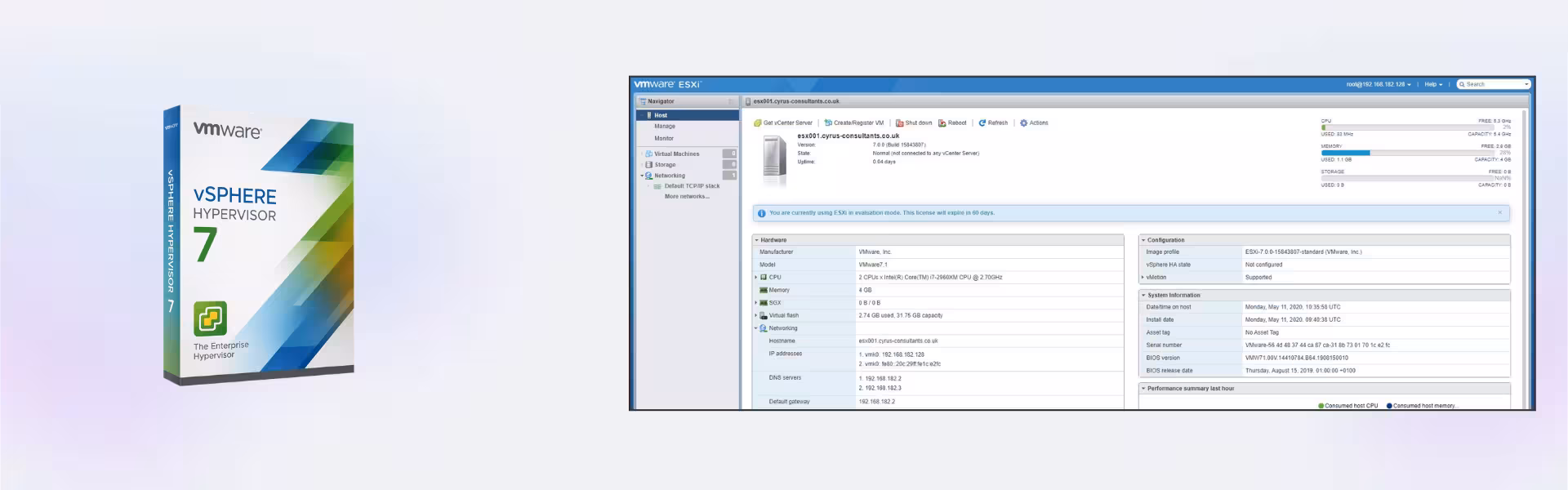Open Monitor under Host
This screenshot has height=490, width=1568.
pos(664,138)
